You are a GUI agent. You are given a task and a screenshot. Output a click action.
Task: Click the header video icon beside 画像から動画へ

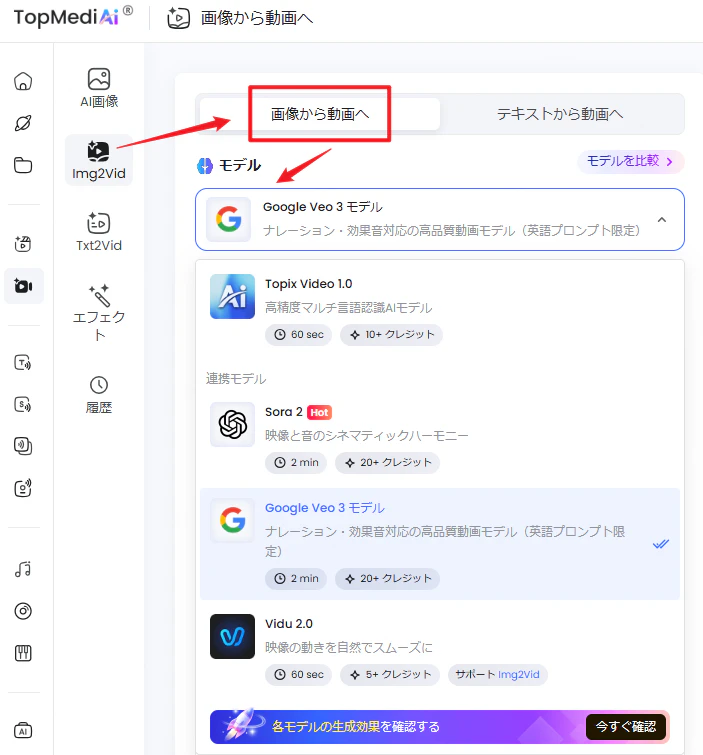click(x=178, y=18)
